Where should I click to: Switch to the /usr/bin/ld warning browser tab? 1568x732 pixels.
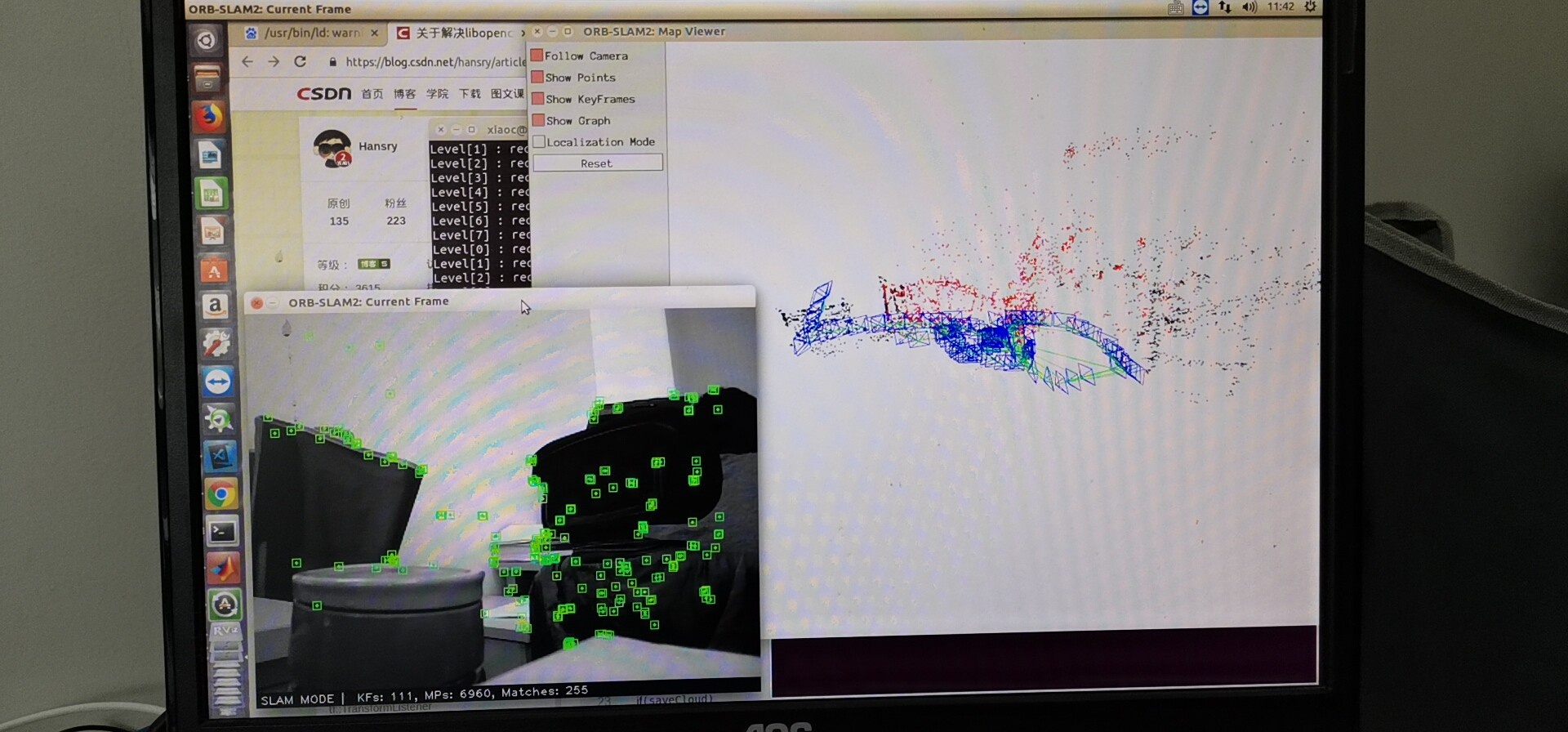tap(314, 33)
